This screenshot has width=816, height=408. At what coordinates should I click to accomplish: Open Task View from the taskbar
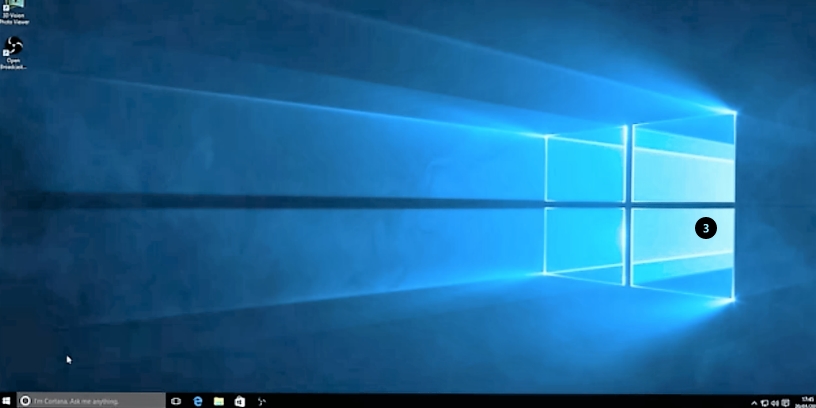[176, 400]
